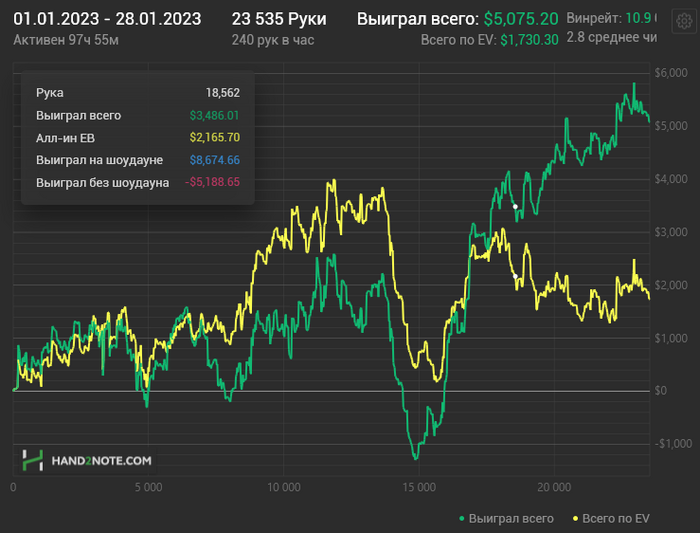
Task: Click tooltip hand number 18,562
Action: (222, 93)
